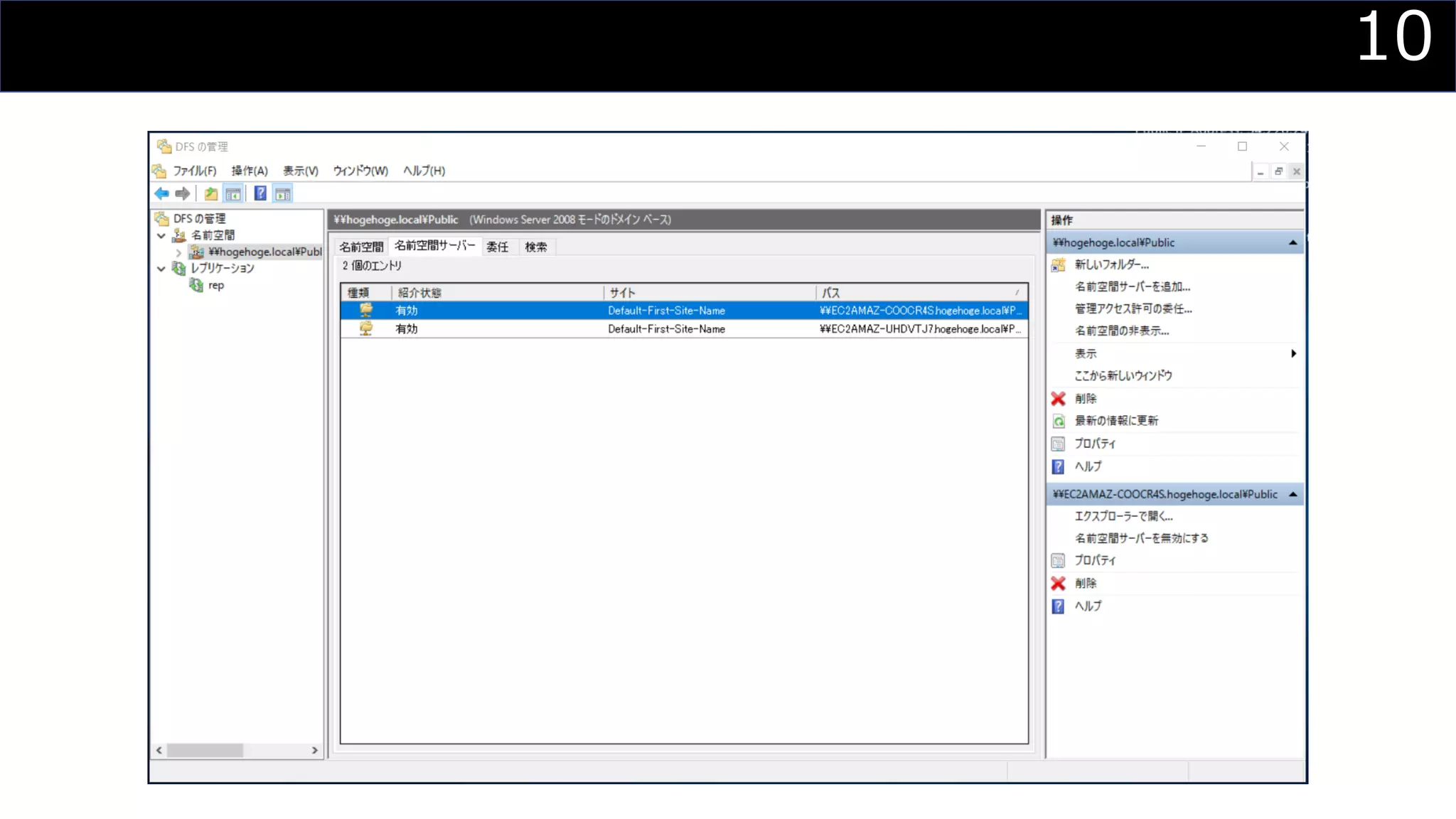
Task: Collapse the ¥¥hogehoge.local¥Public actions section
Action: point(1292,243)
